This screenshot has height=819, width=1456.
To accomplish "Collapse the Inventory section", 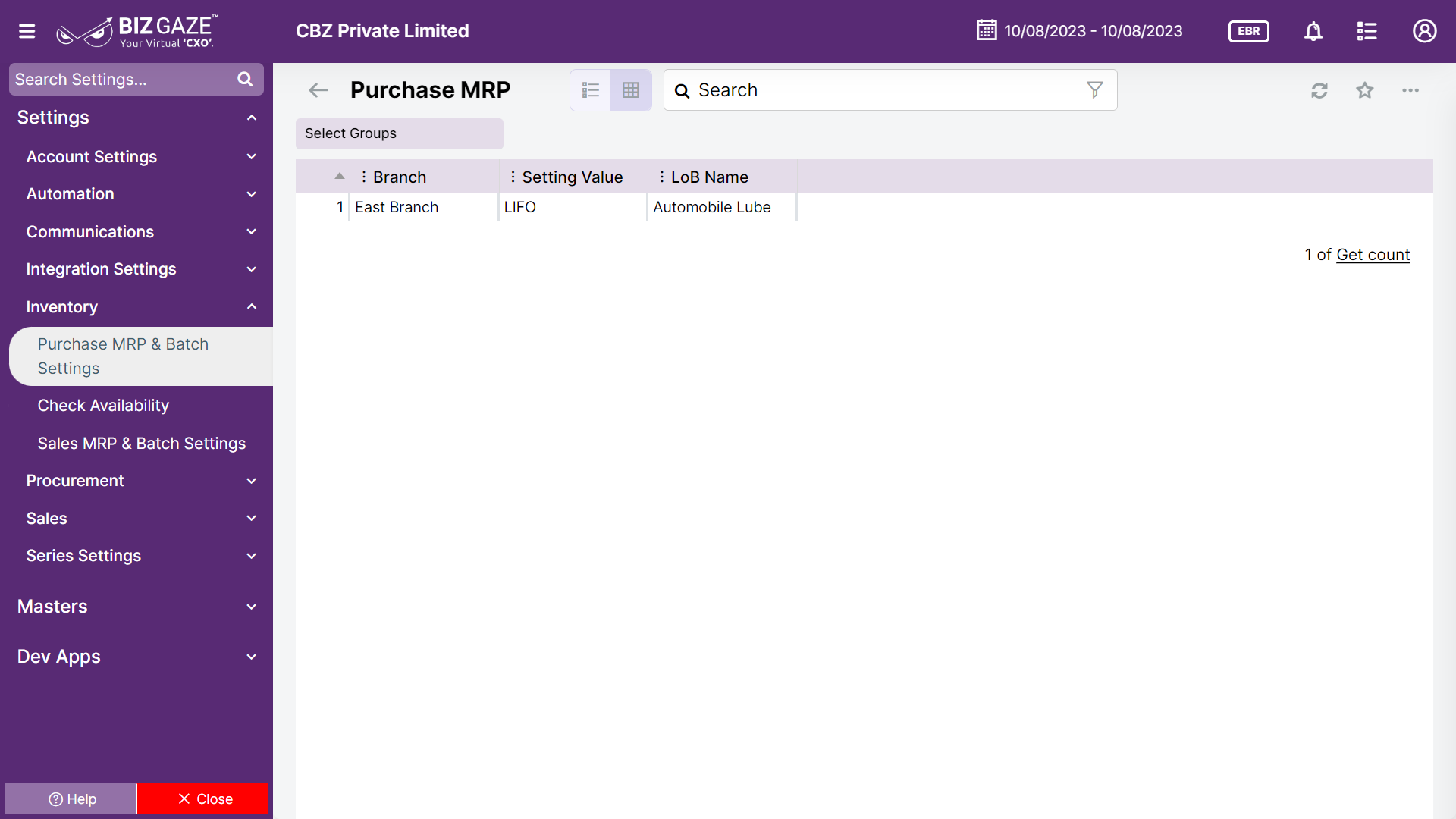I will point(252,307).
